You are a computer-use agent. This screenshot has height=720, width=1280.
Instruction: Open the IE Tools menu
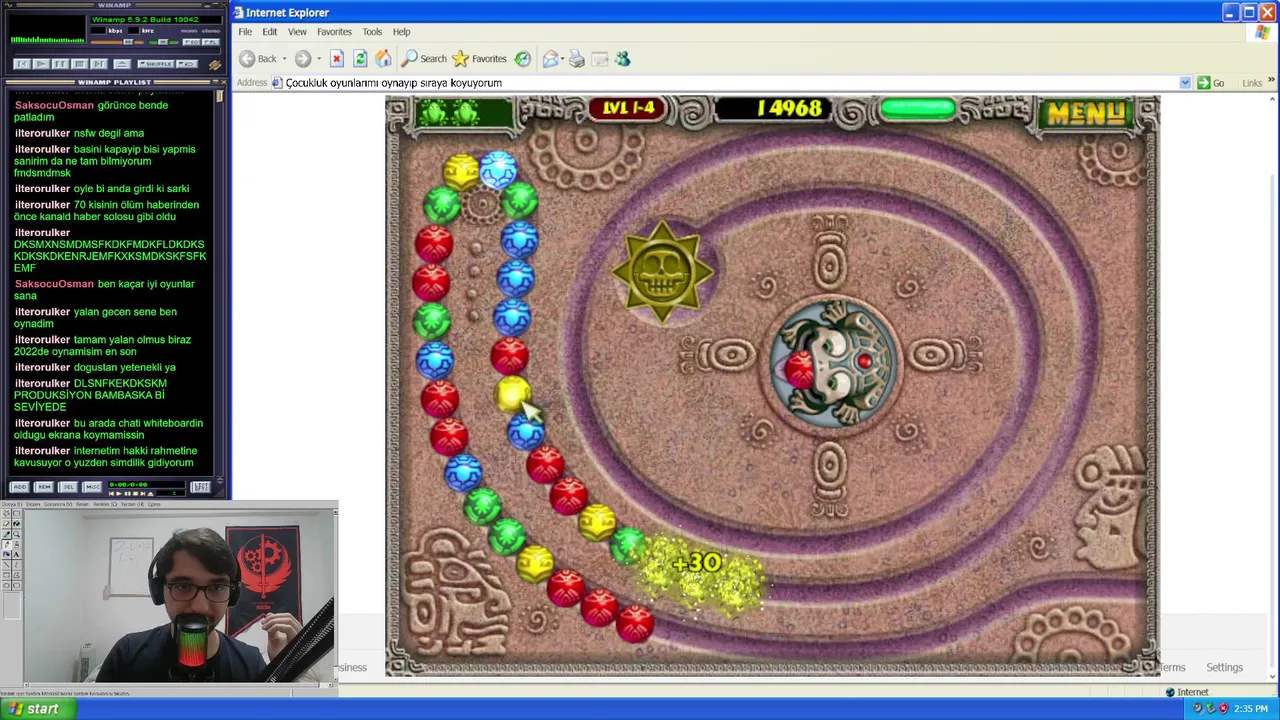click(372, 32)
